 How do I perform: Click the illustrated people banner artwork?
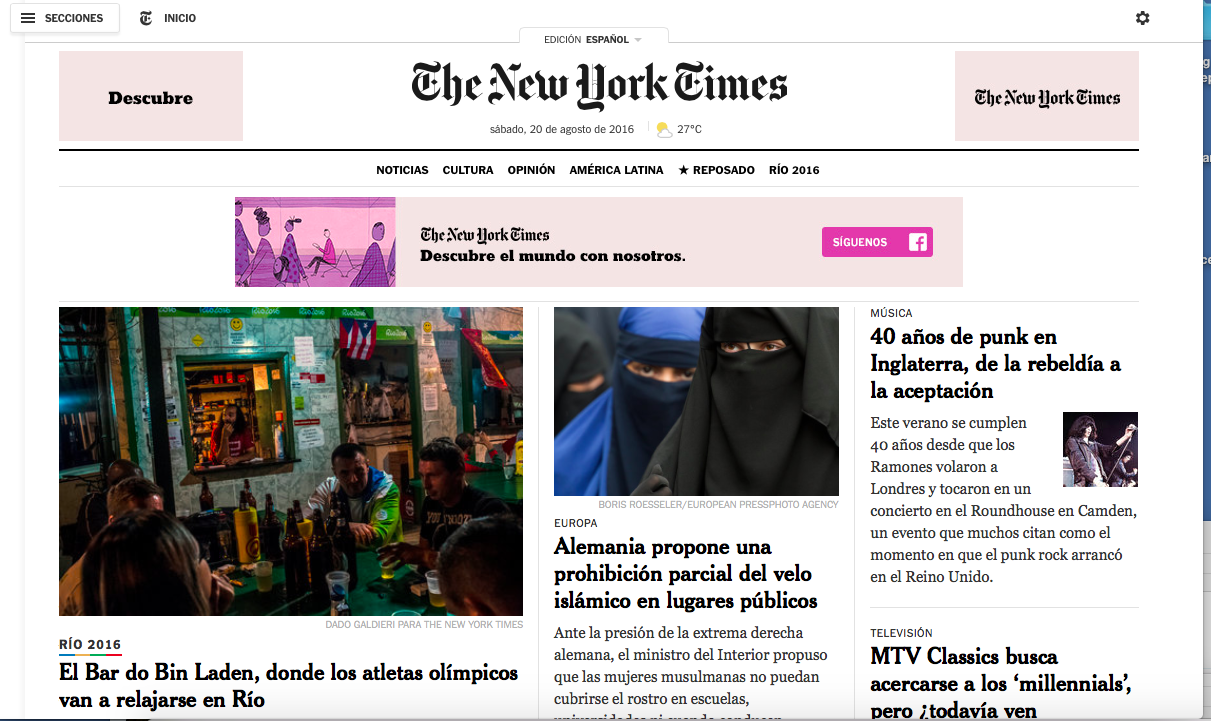315,242
